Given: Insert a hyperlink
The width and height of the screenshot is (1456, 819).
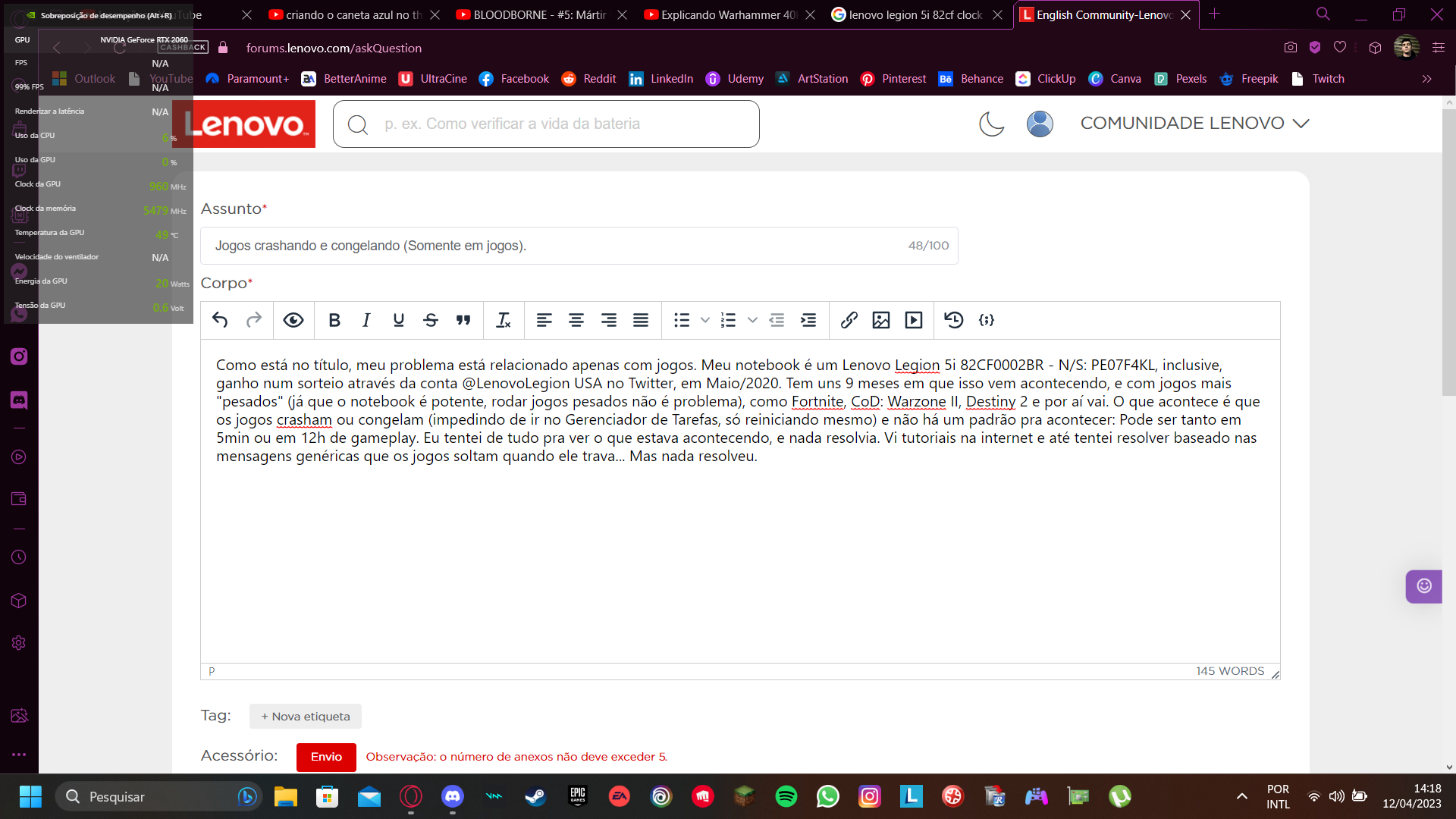Looking at the screenshot, I should pos(849,320).
